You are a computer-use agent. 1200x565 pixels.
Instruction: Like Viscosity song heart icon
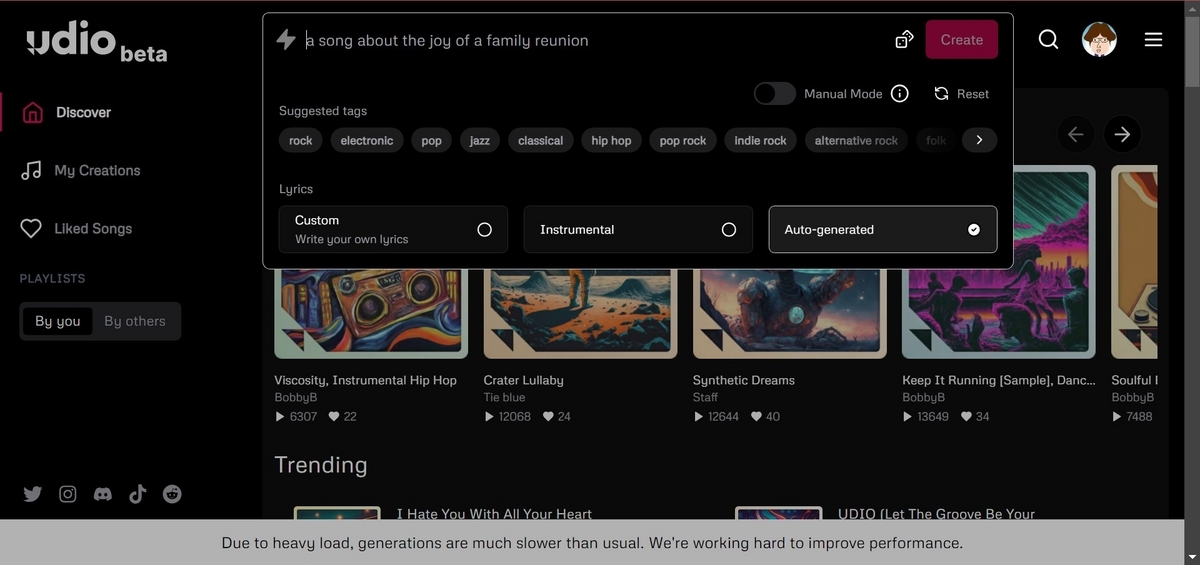click(x=333, y=417)
